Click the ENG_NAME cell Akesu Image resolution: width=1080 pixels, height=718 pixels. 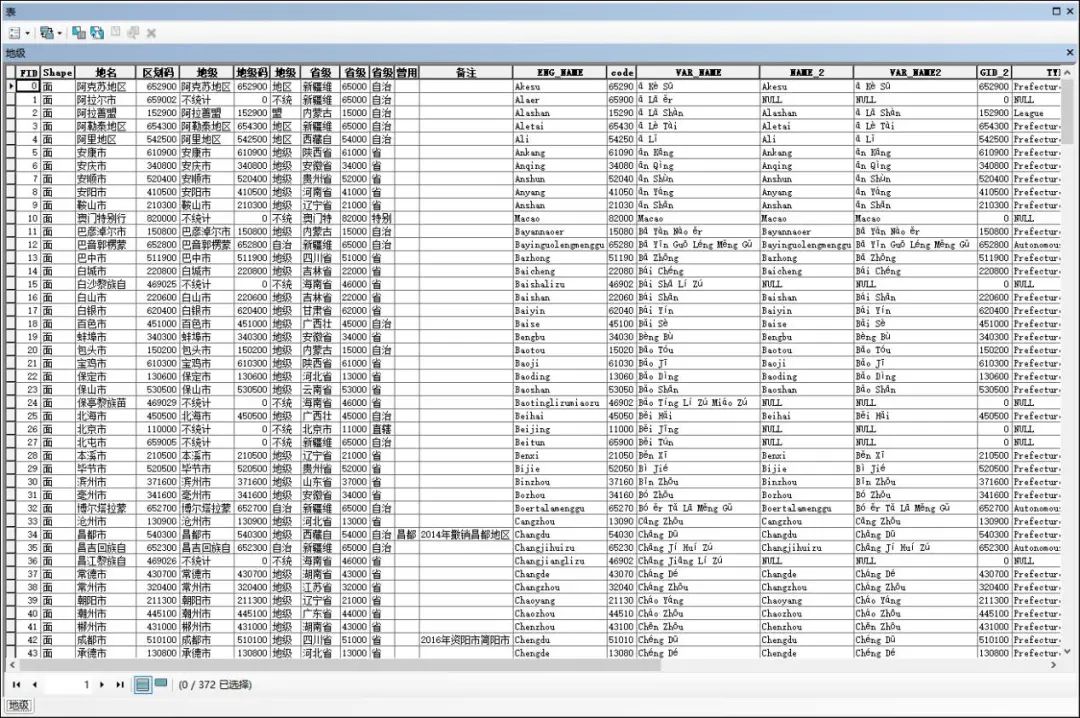click(x=559, y=86)
